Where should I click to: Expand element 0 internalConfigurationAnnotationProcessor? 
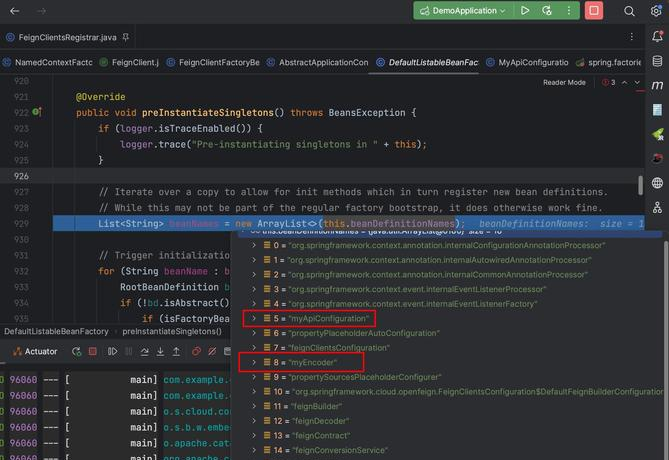[x=254, y=245]
